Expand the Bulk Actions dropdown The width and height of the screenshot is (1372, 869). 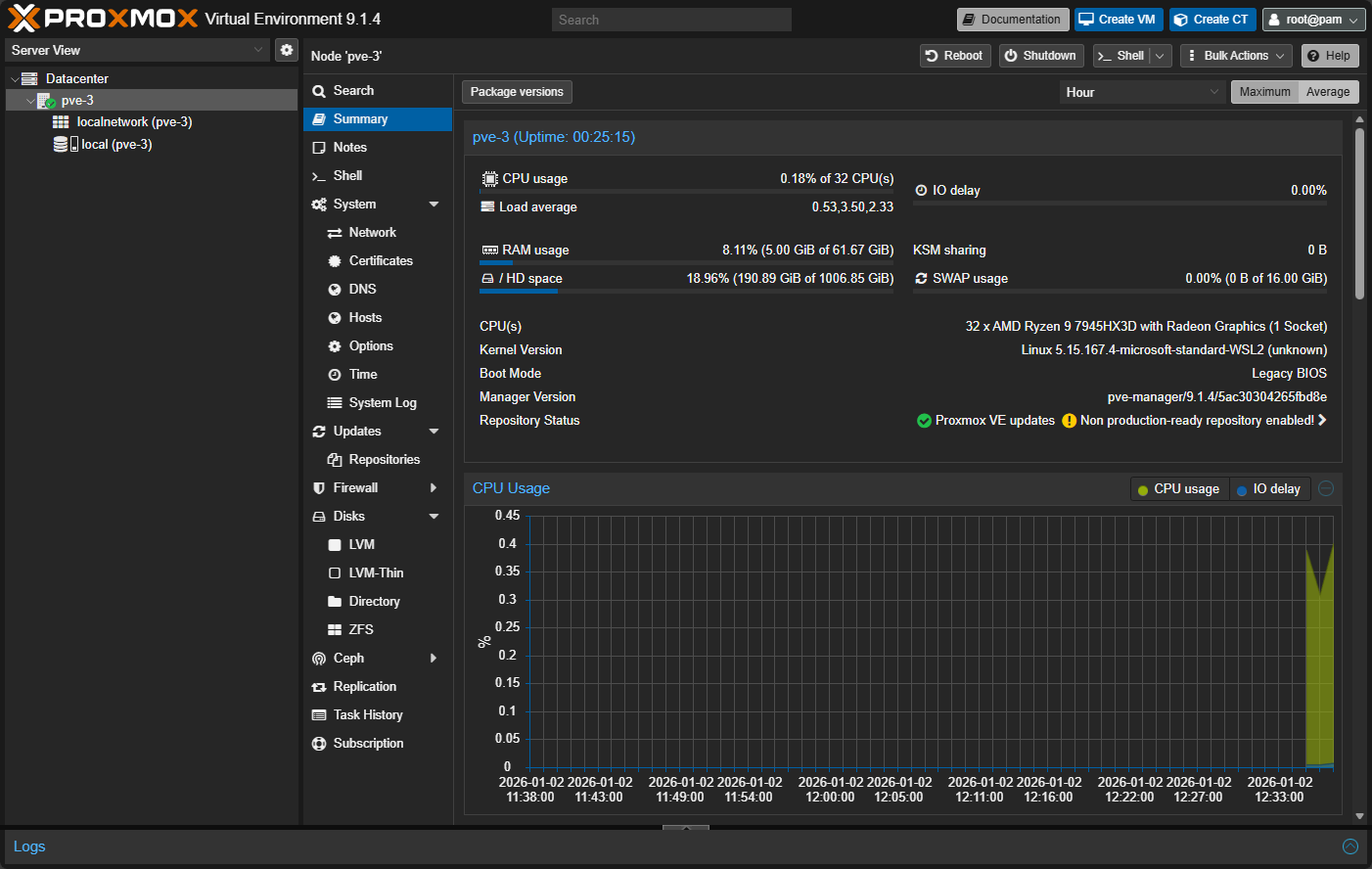pos(1235,56)
